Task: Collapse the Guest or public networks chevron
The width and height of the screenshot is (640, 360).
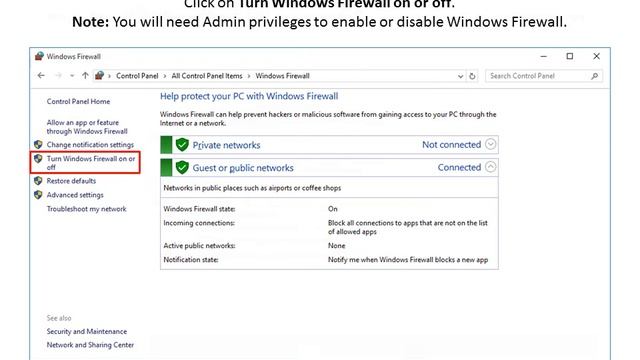Action: tap(490, 167)
